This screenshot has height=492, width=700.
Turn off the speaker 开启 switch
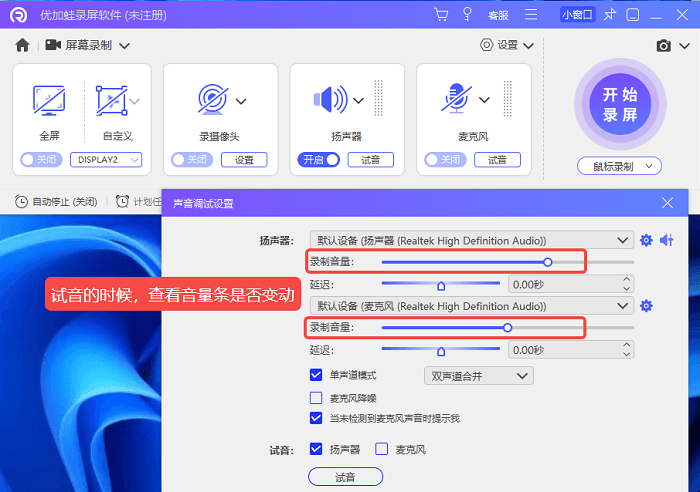[x=319, y=159]
